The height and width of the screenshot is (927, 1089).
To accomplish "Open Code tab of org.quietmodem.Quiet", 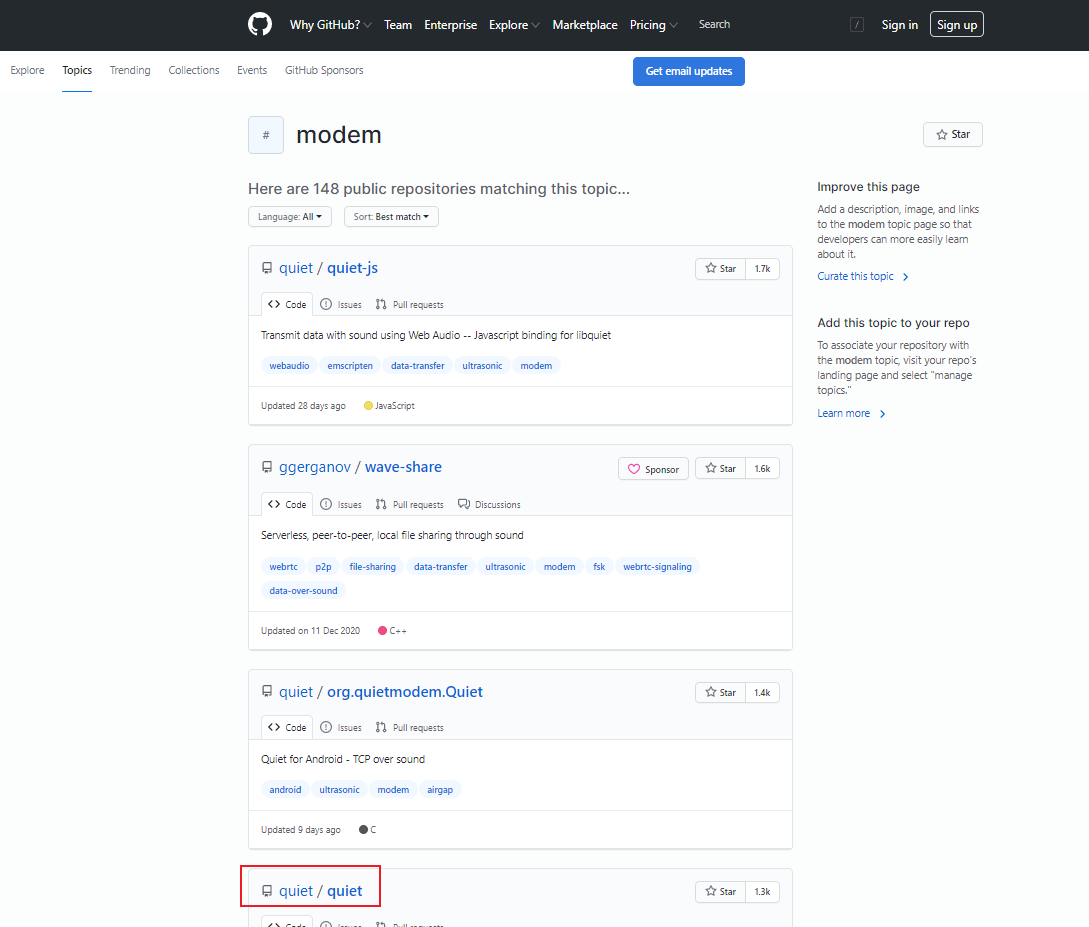I will click(288, 727).
